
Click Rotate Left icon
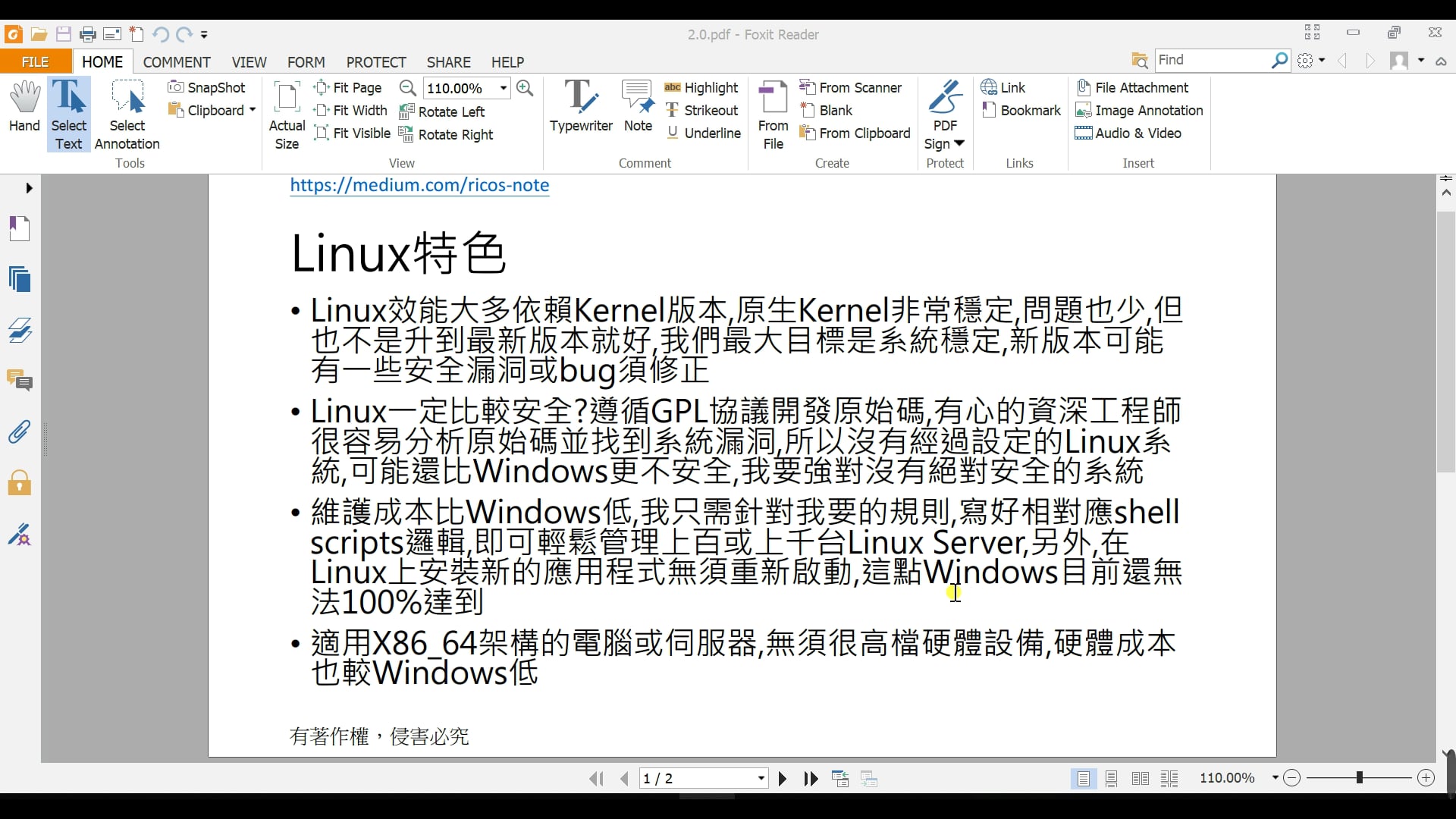406,111
